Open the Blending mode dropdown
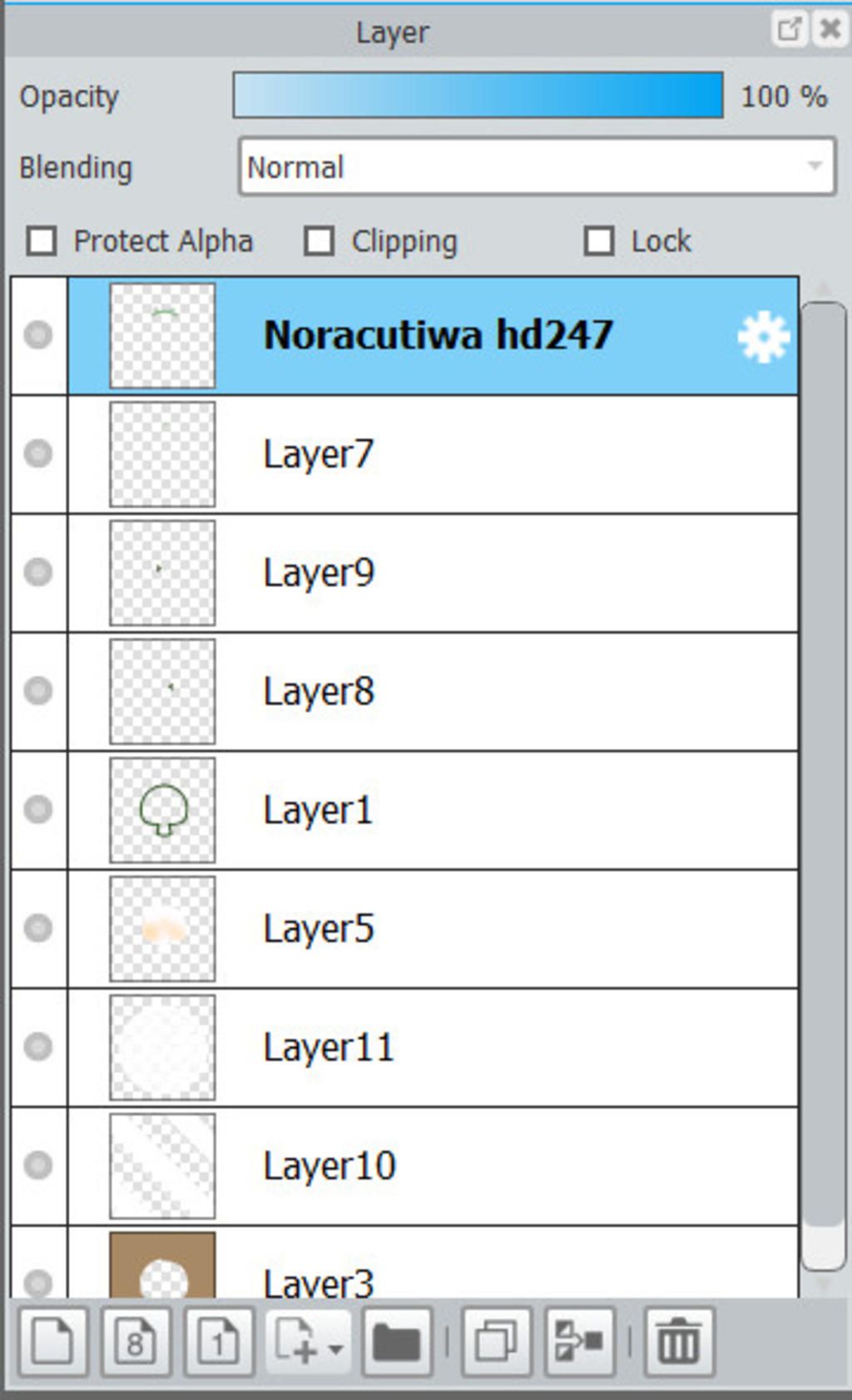 (x=537, y=167)
